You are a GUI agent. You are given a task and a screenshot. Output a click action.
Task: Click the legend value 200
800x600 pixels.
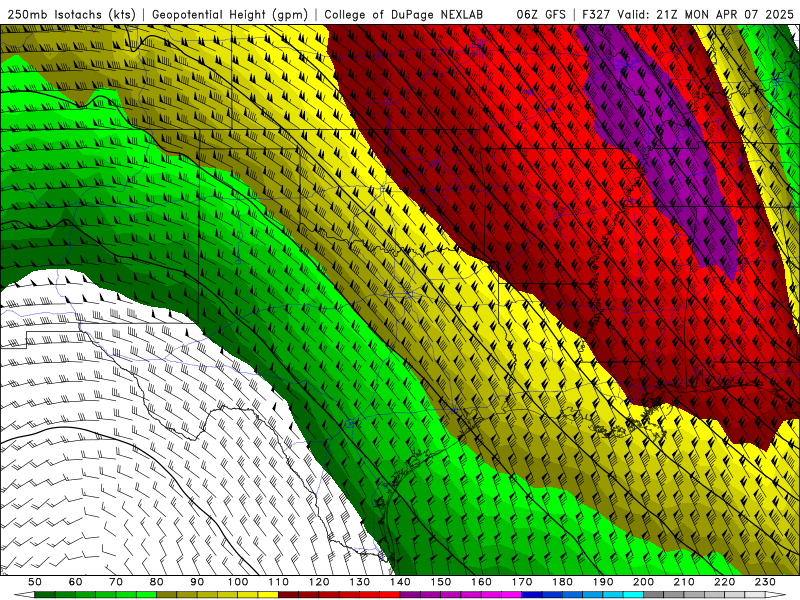[643, 582]
